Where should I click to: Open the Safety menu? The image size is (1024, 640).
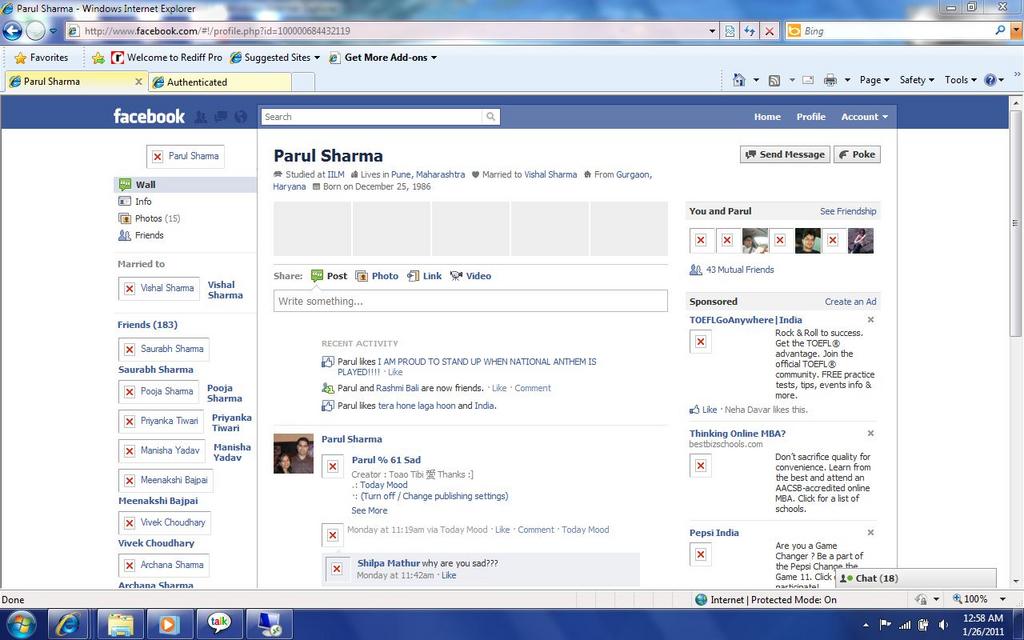pyautogui.click(x=916, y=80)
